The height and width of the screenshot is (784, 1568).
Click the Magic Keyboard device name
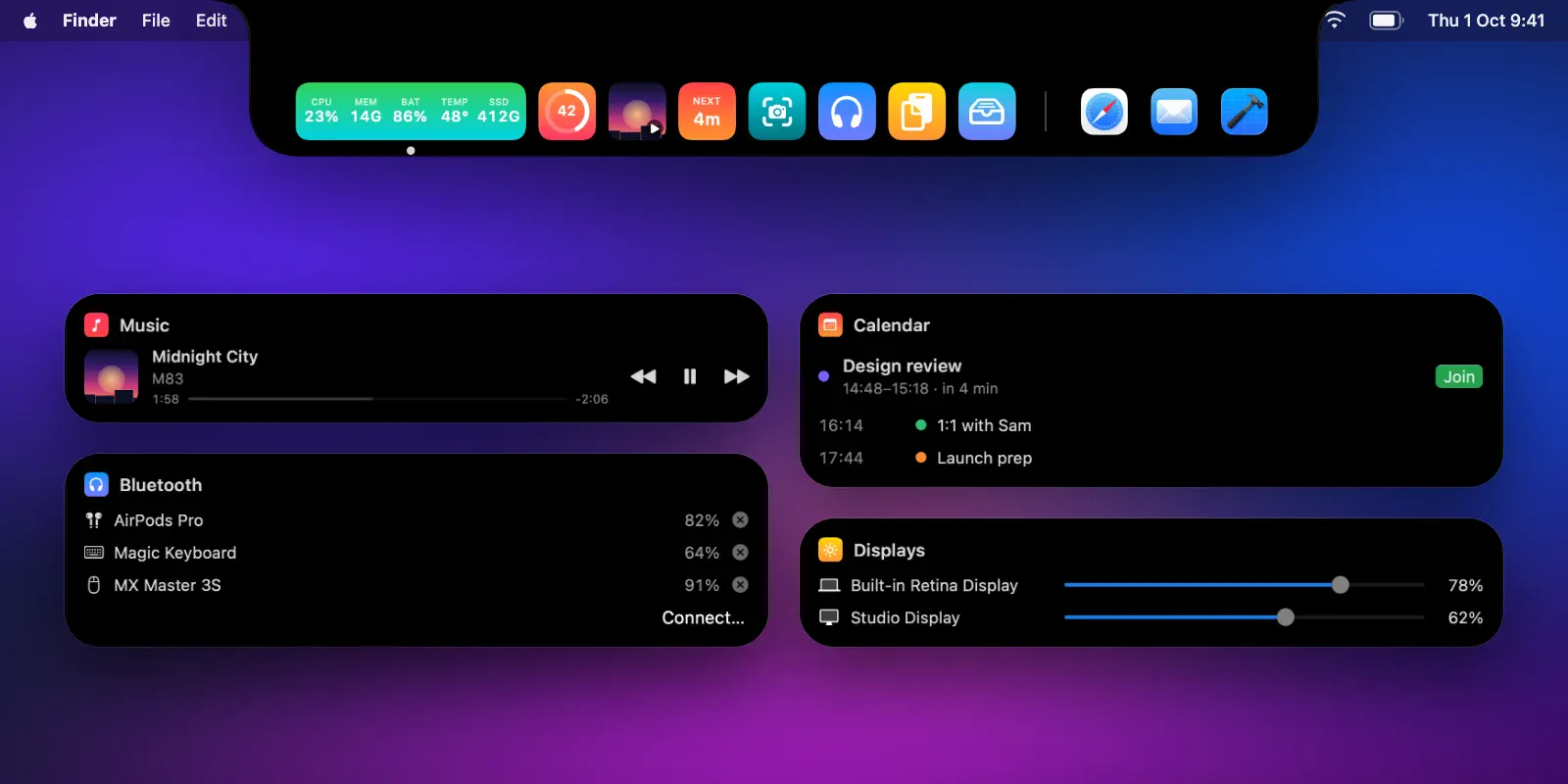(x=174, y=553)
